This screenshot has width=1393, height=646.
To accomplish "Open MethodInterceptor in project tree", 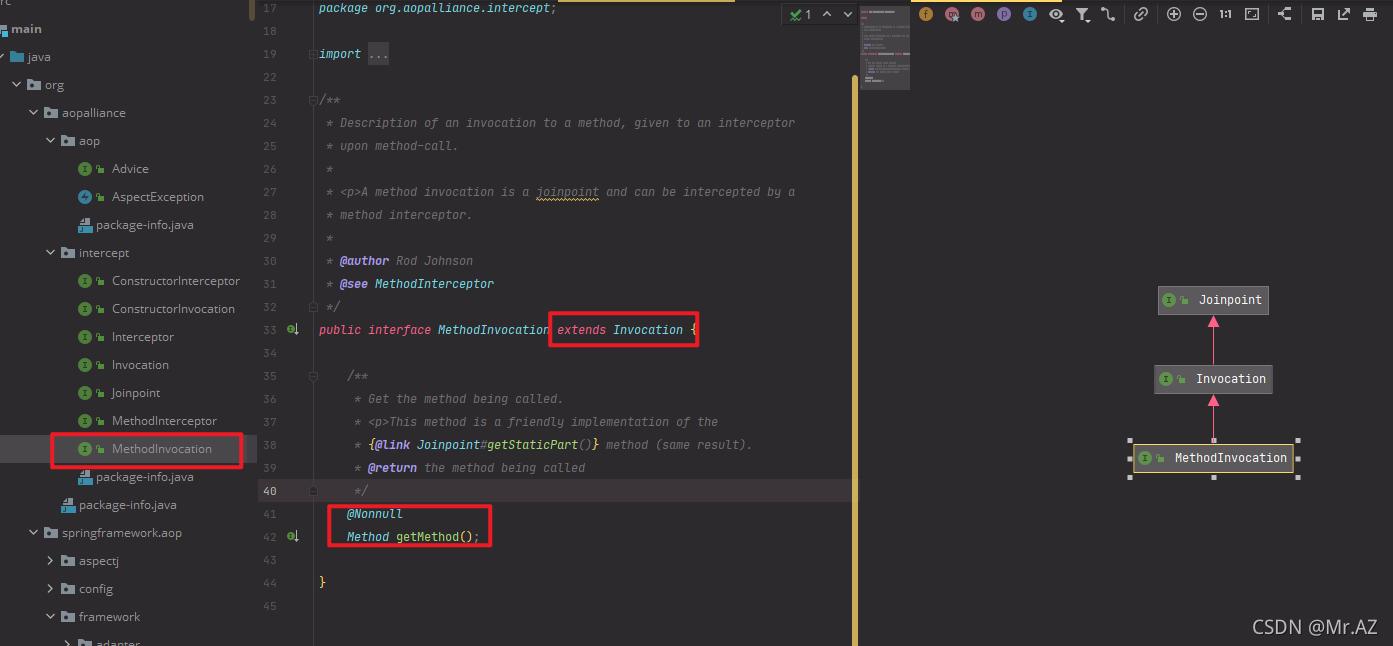I will click(x=164, y=421).
